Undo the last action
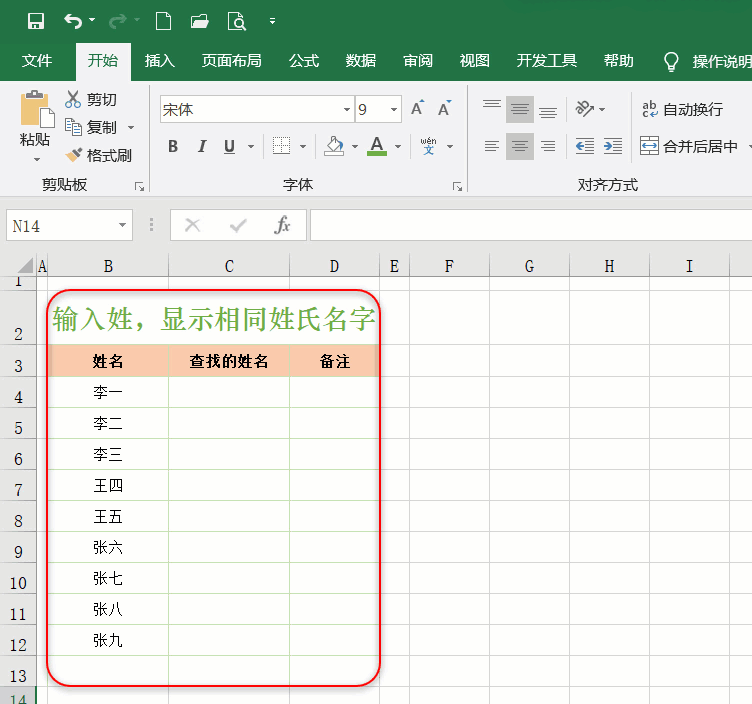The height and width of the screenshot is (704, 752). 73,21
